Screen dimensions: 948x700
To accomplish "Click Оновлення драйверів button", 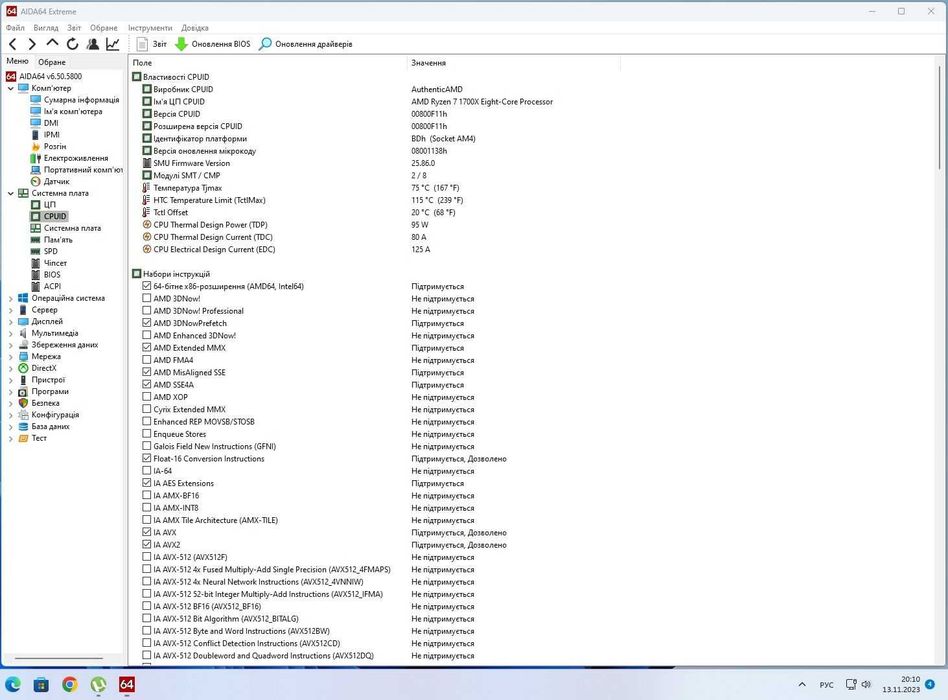I will [305, 44].
